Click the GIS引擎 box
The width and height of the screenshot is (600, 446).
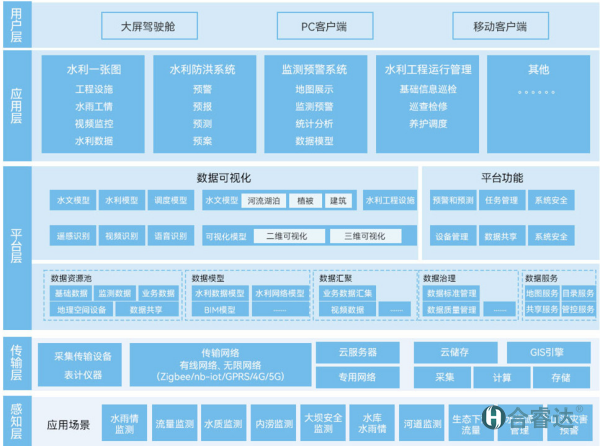(549, 353)
